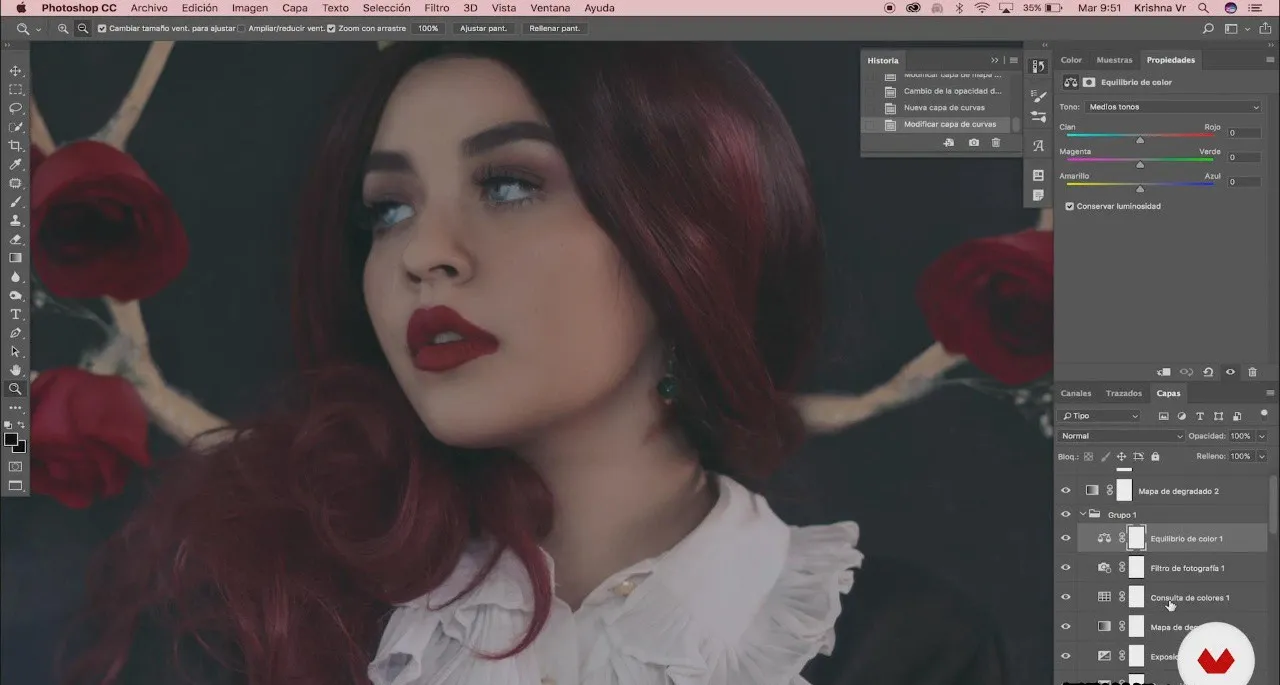The image size is (1280, 685).
Task: Select the horizontal Type tool
Action: (x=15, y=314)
